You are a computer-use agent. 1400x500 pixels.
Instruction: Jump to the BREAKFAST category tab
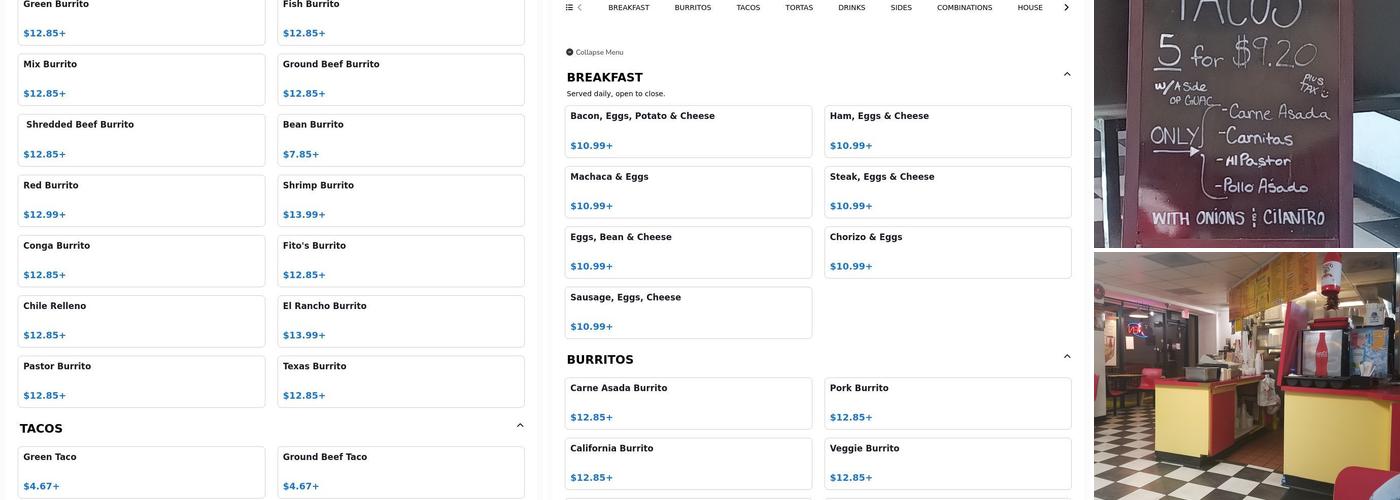[x=629, y=7]
